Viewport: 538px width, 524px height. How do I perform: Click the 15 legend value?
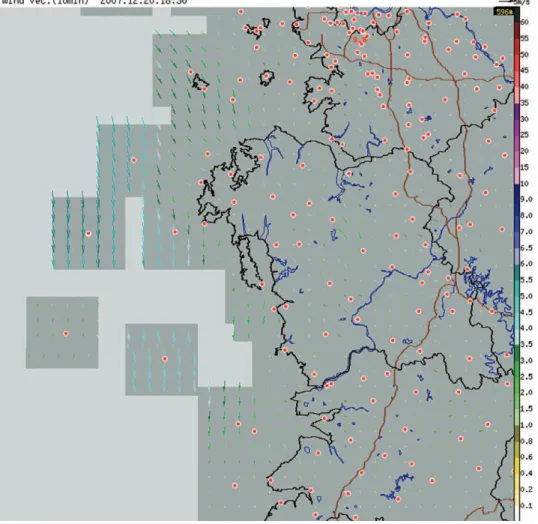[524, 167]
